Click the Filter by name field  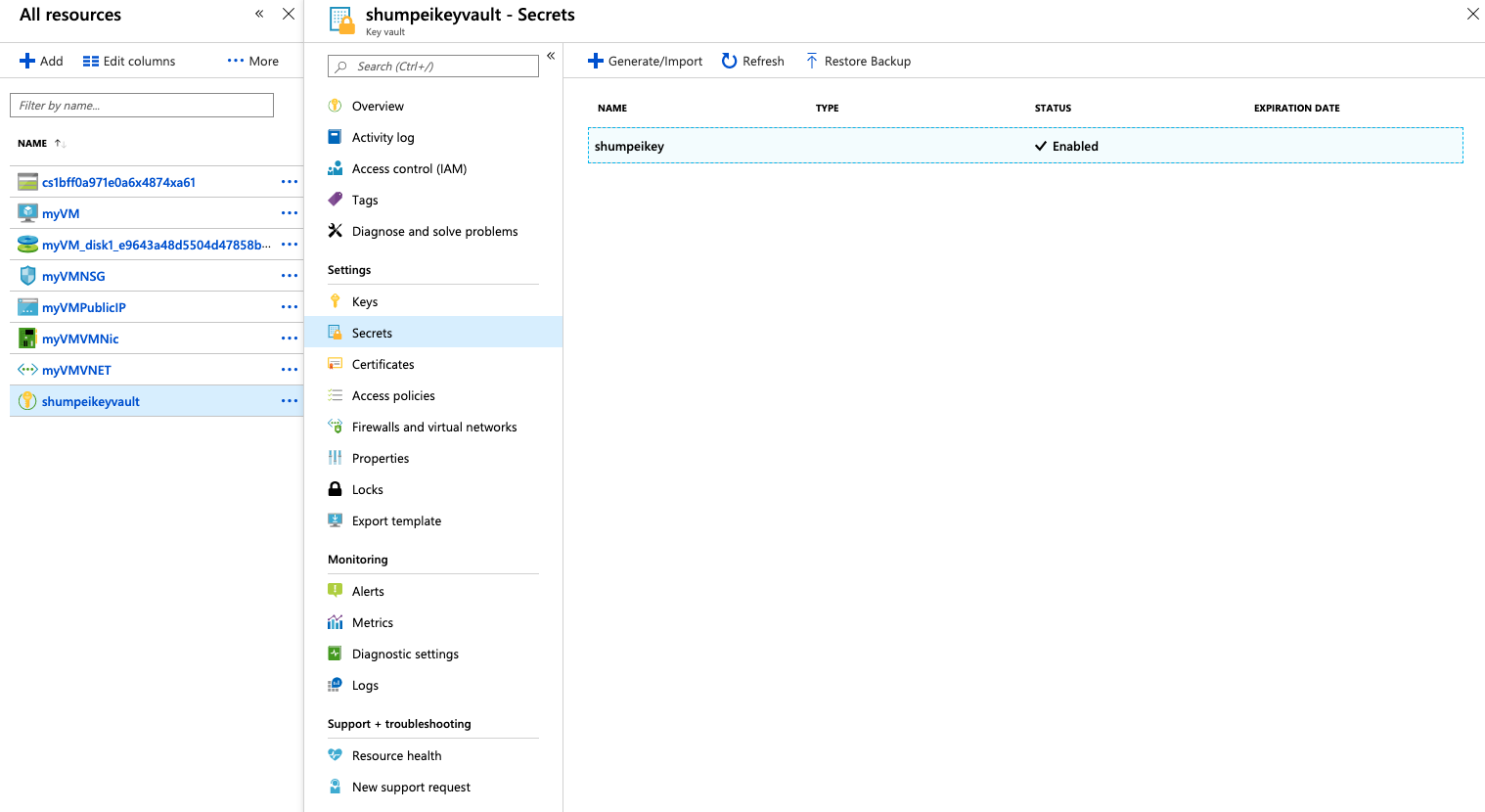141,105
